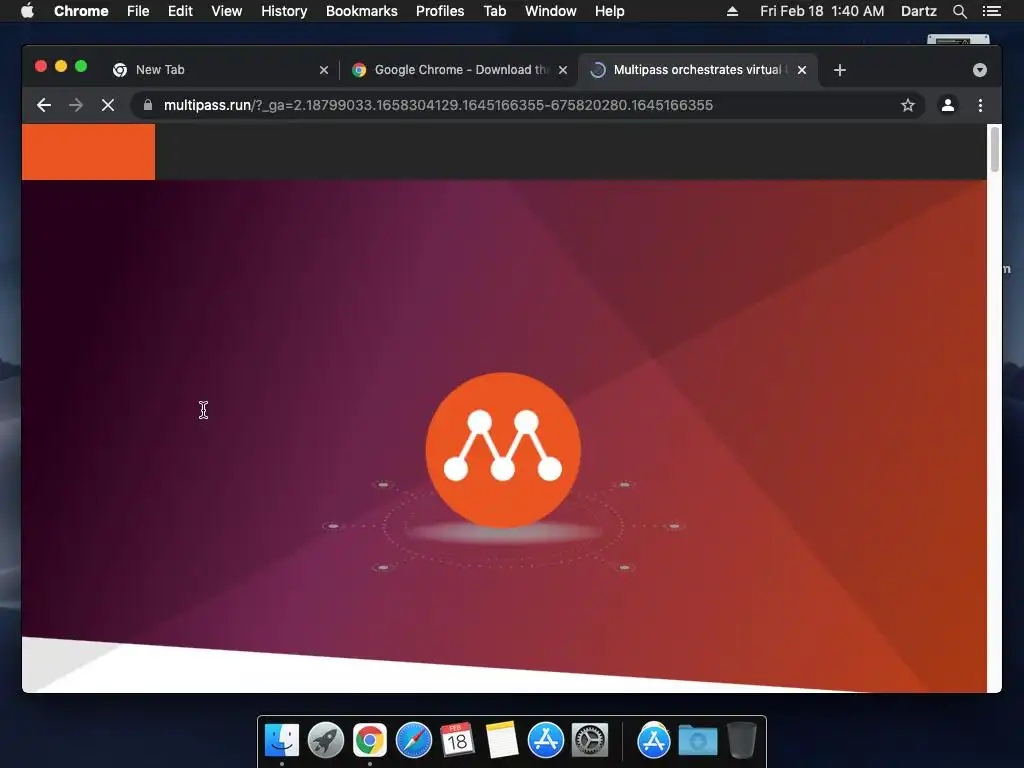Open the File menu

click(138, 11)
